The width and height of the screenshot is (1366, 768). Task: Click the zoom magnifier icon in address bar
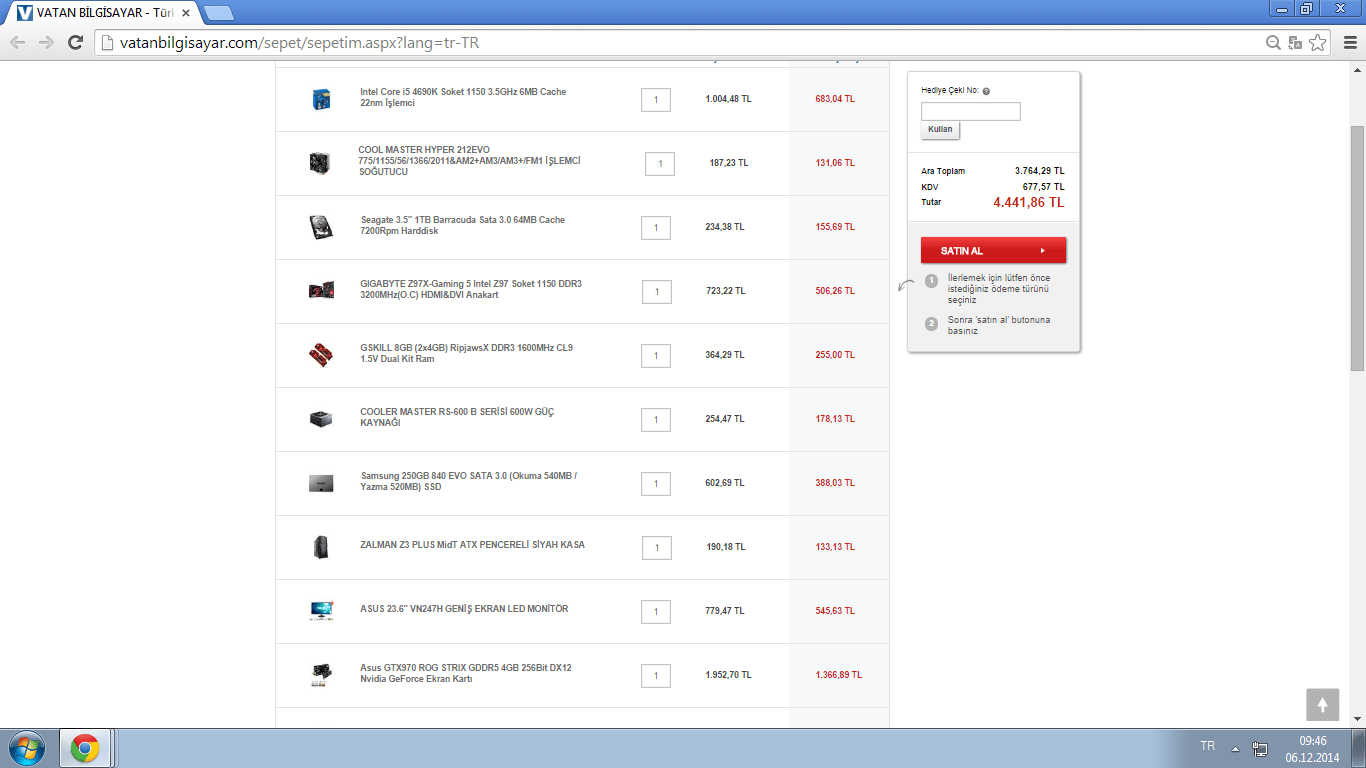pos(1273,43)
